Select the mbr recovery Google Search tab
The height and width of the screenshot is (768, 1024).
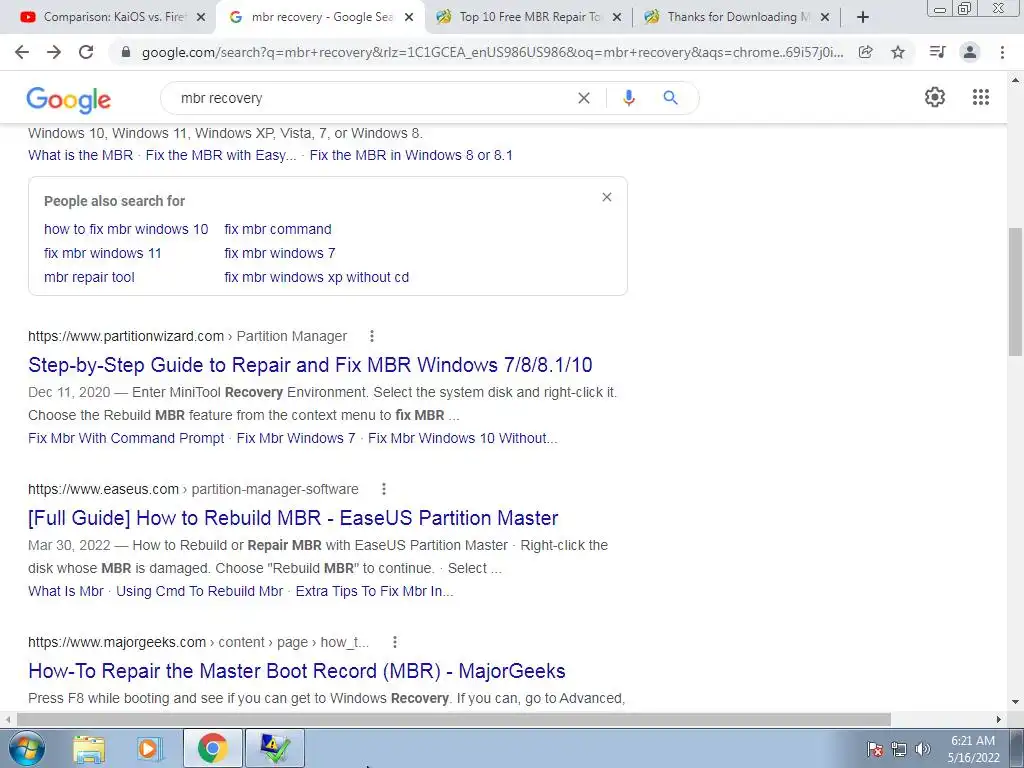pyautogui.click(x=321, y=18)
